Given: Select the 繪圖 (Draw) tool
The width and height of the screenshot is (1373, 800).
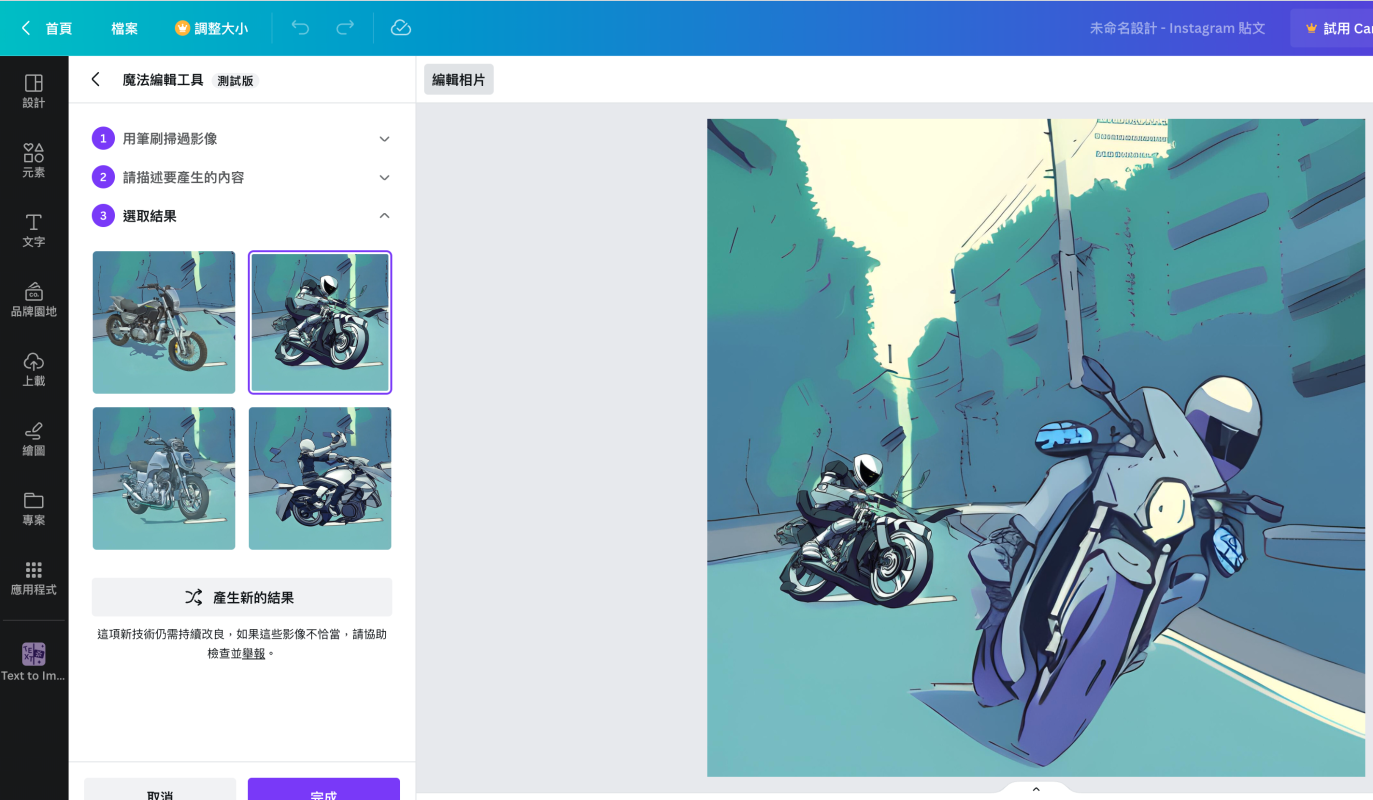Looking at the screenshot, I should [x=34, y=437].
